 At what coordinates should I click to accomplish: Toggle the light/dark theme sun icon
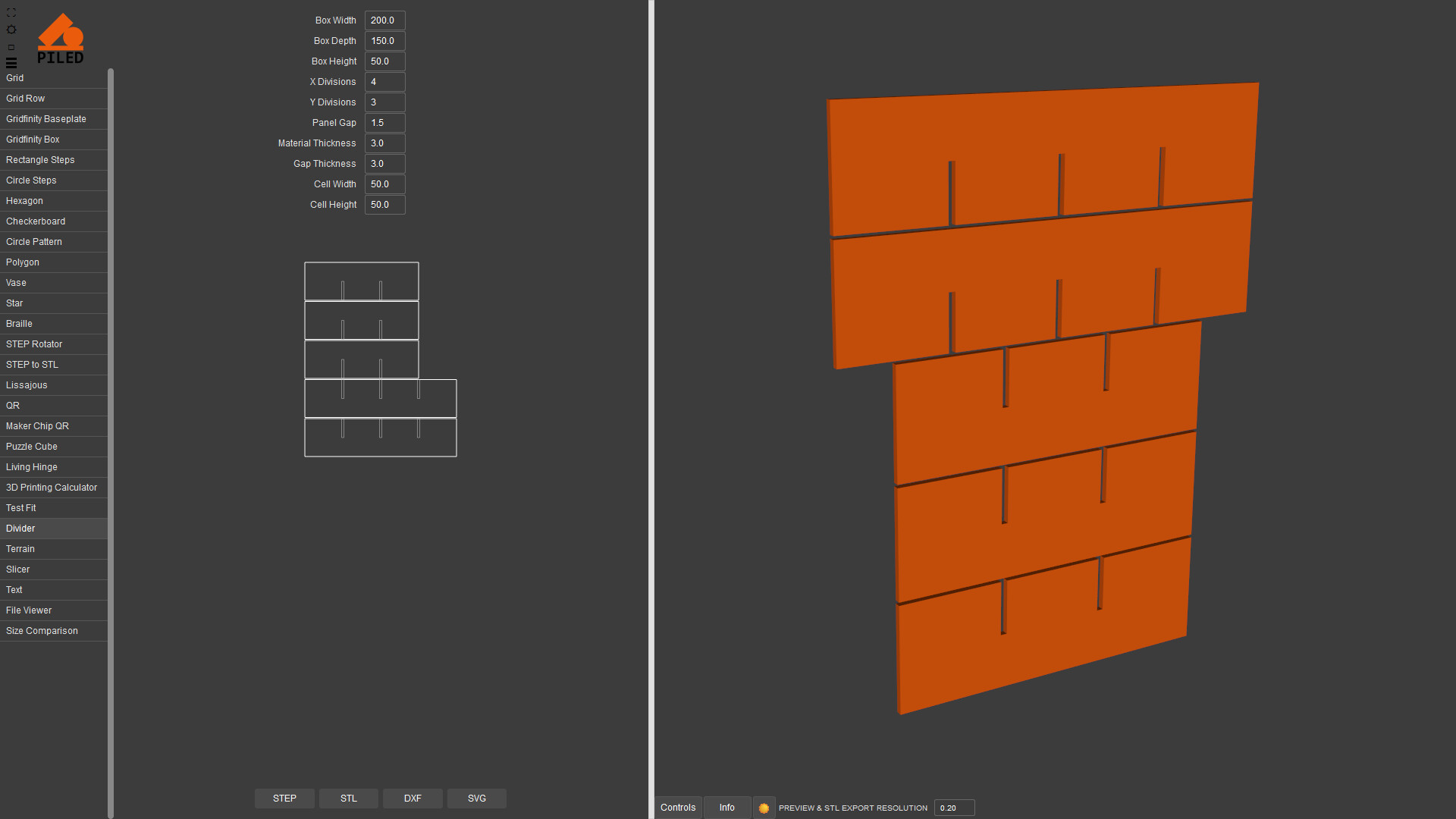[x=11, y=30]
